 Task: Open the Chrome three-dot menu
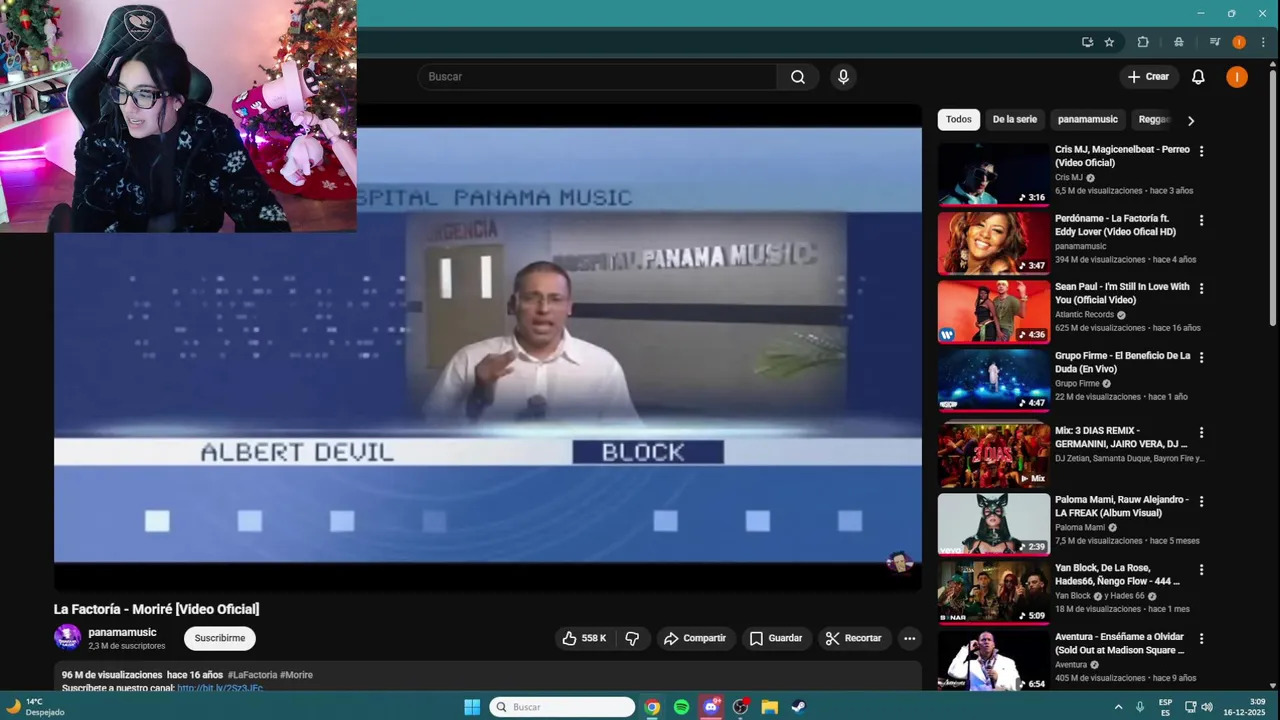1263,42
